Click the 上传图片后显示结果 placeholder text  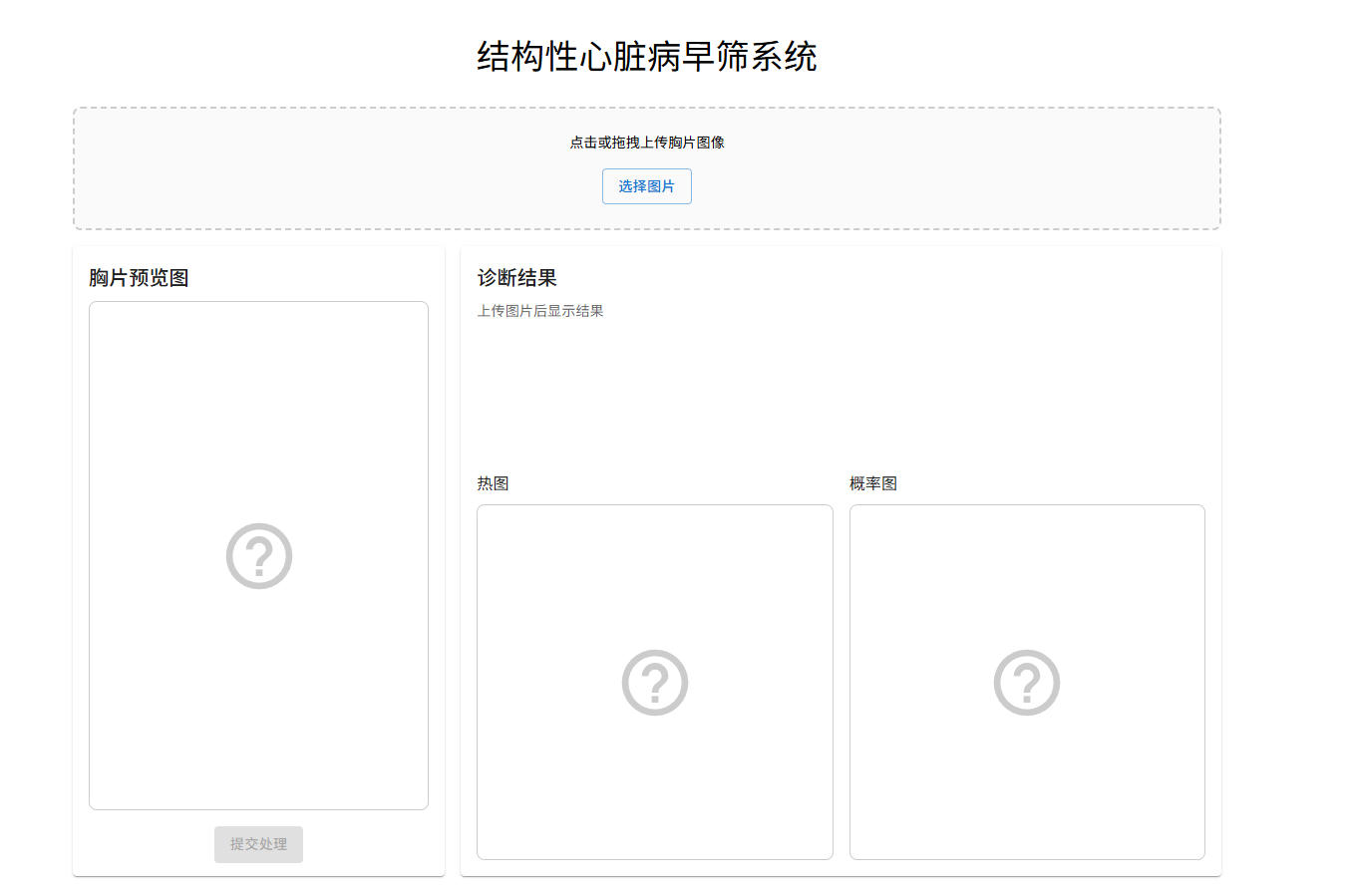(541, 310)
